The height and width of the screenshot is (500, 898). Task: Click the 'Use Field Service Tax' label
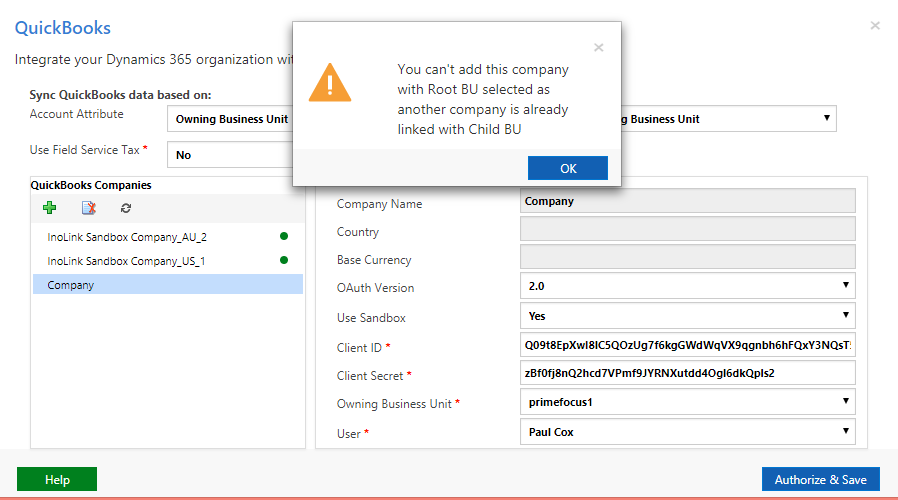85,150
